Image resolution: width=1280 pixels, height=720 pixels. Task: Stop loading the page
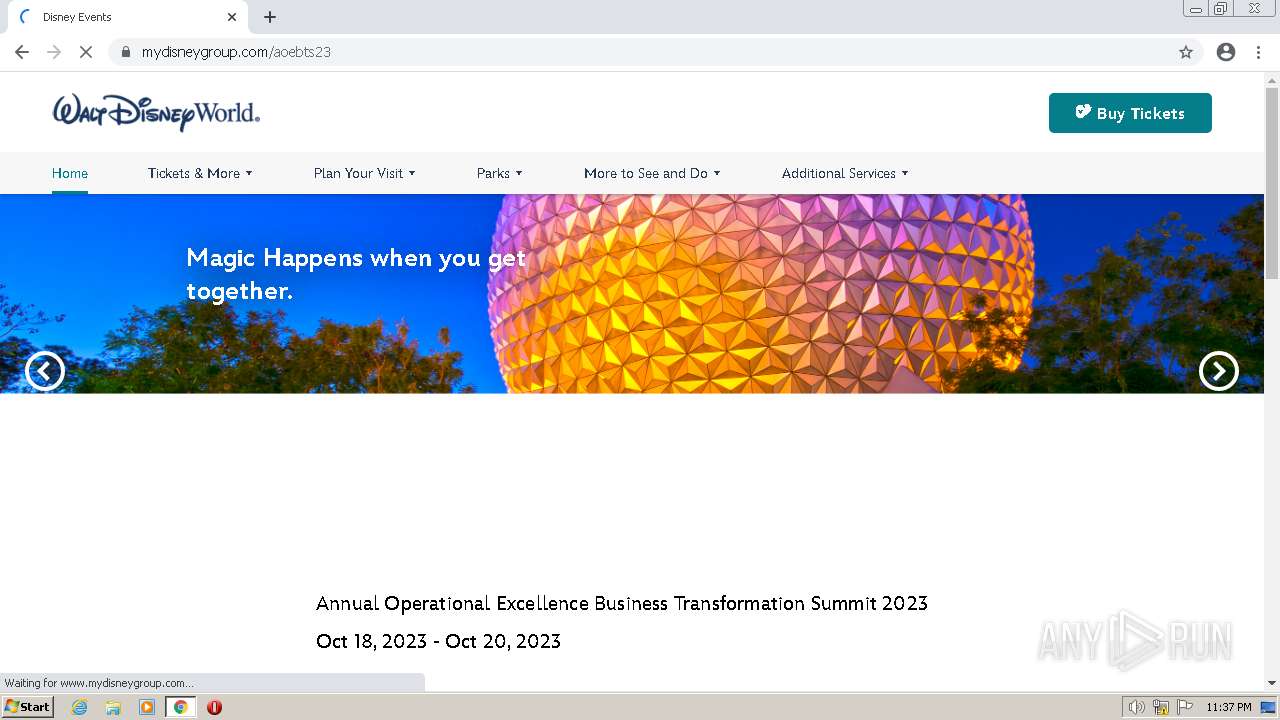86,52
